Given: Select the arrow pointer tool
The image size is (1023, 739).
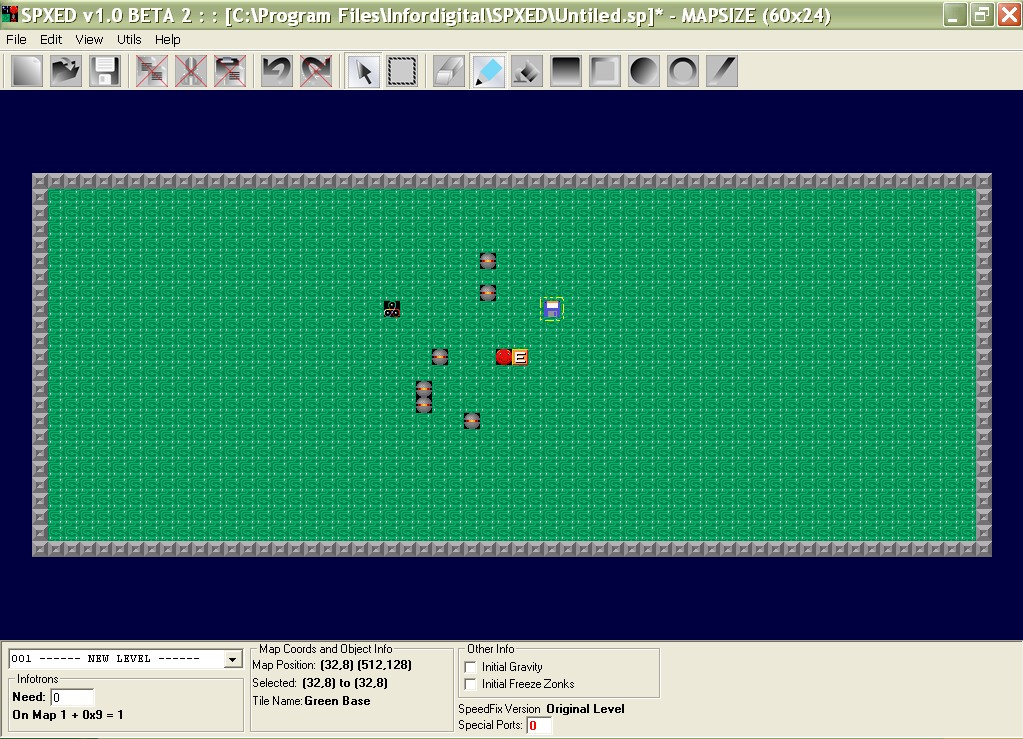Looking at the screenshot, I should point(363,71).
